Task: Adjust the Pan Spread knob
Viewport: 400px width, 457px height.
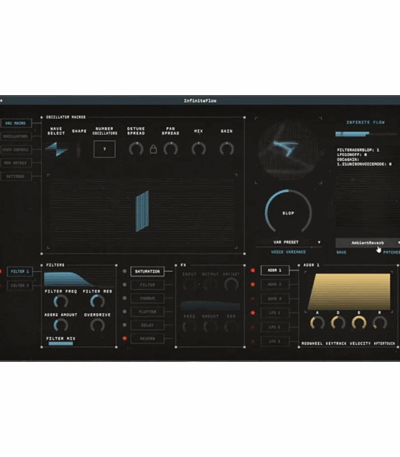Action: click(x=171, y=149)
